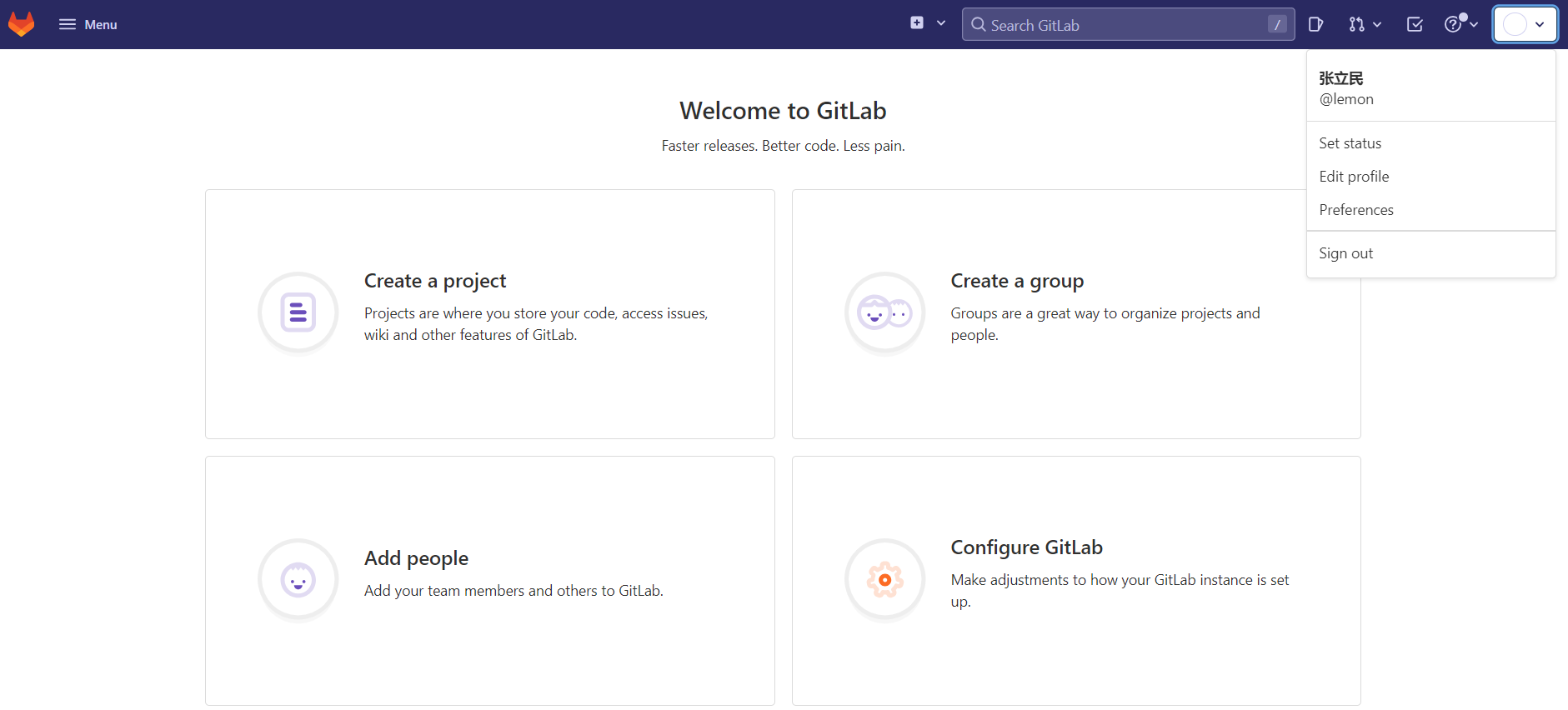Screen dimensions: 1568x710
Task: Open the To-Do list icon
Action: coord(1415,24)
